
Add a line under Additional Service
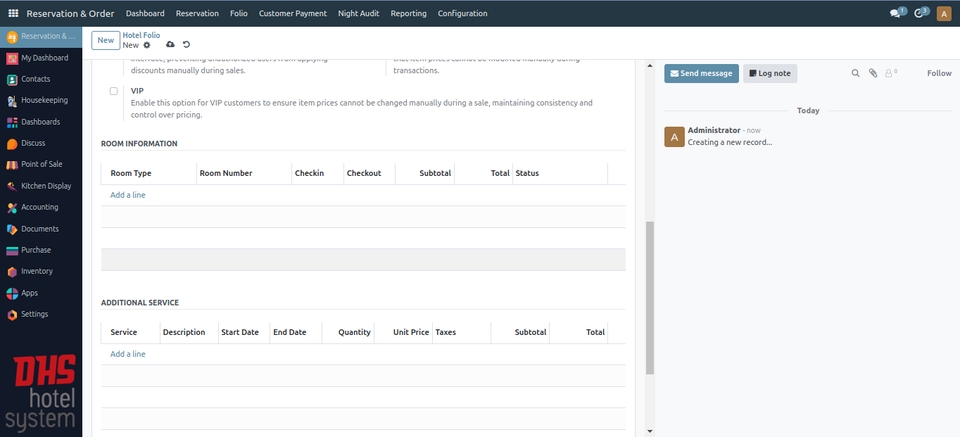(x=128, y=354)
